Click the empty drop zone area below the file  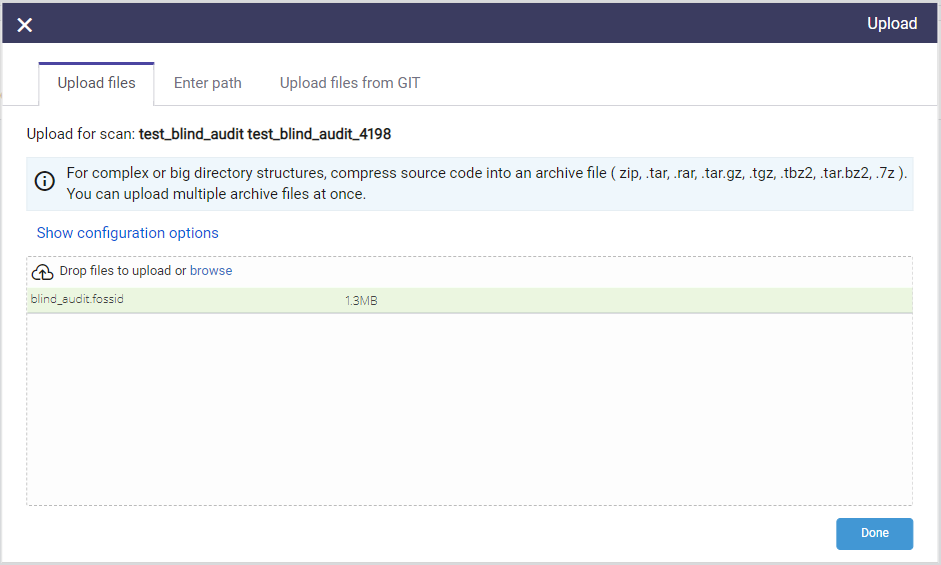[x=469, y=410]
